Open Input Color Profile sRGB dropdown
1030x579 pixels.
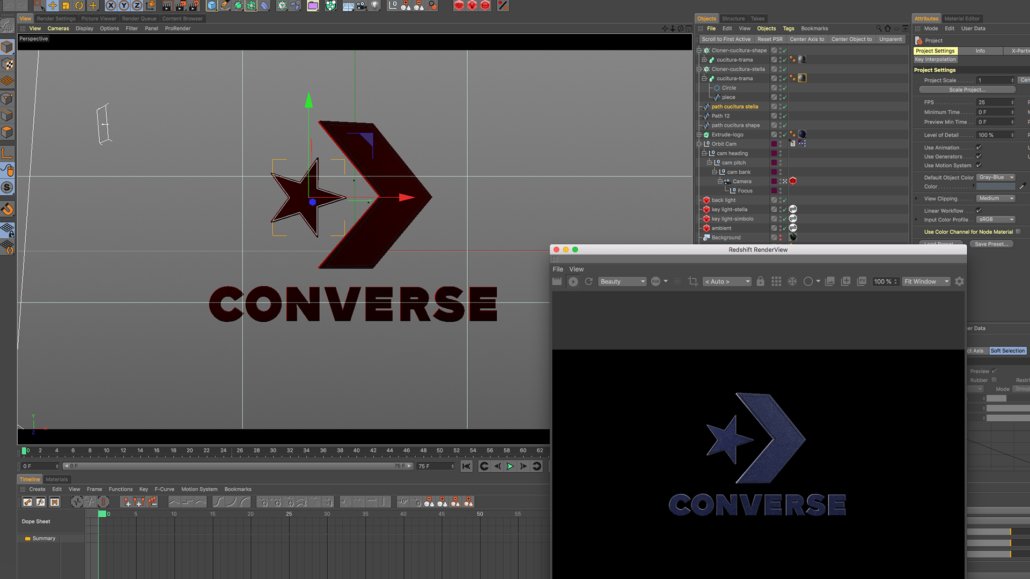995,220
